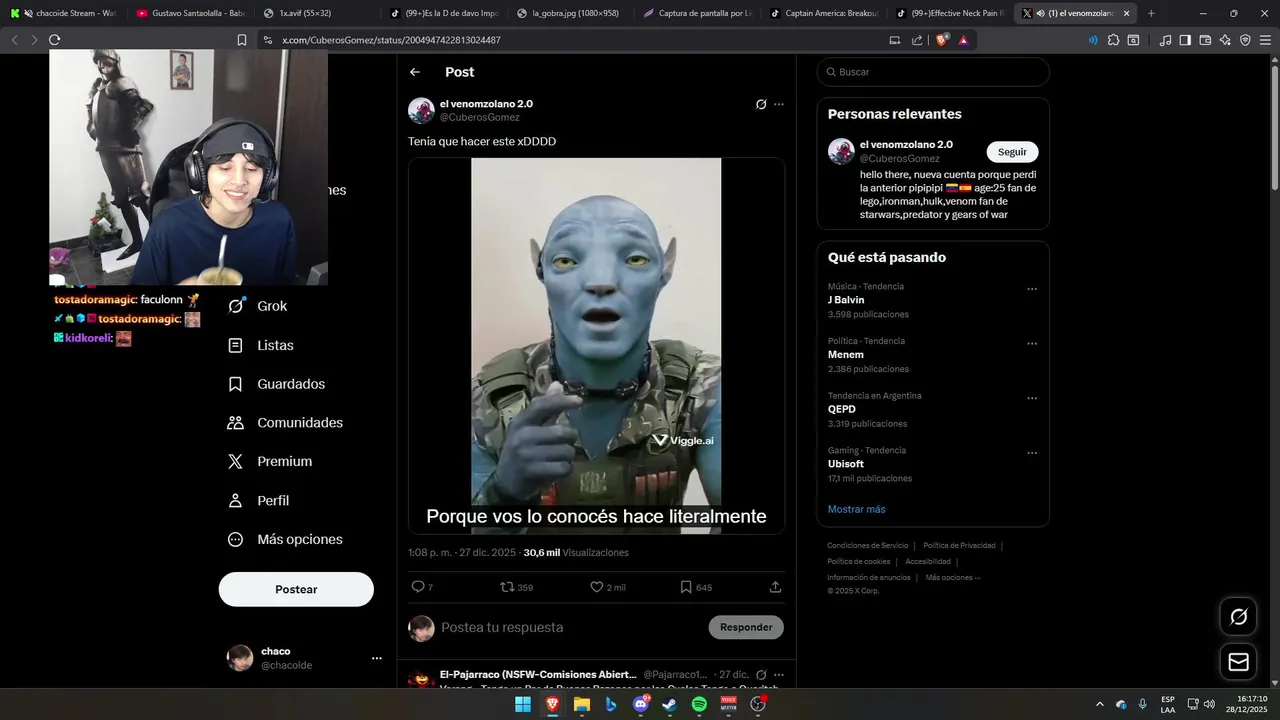
Task: Click the Postear button
Action: [296, 589]
